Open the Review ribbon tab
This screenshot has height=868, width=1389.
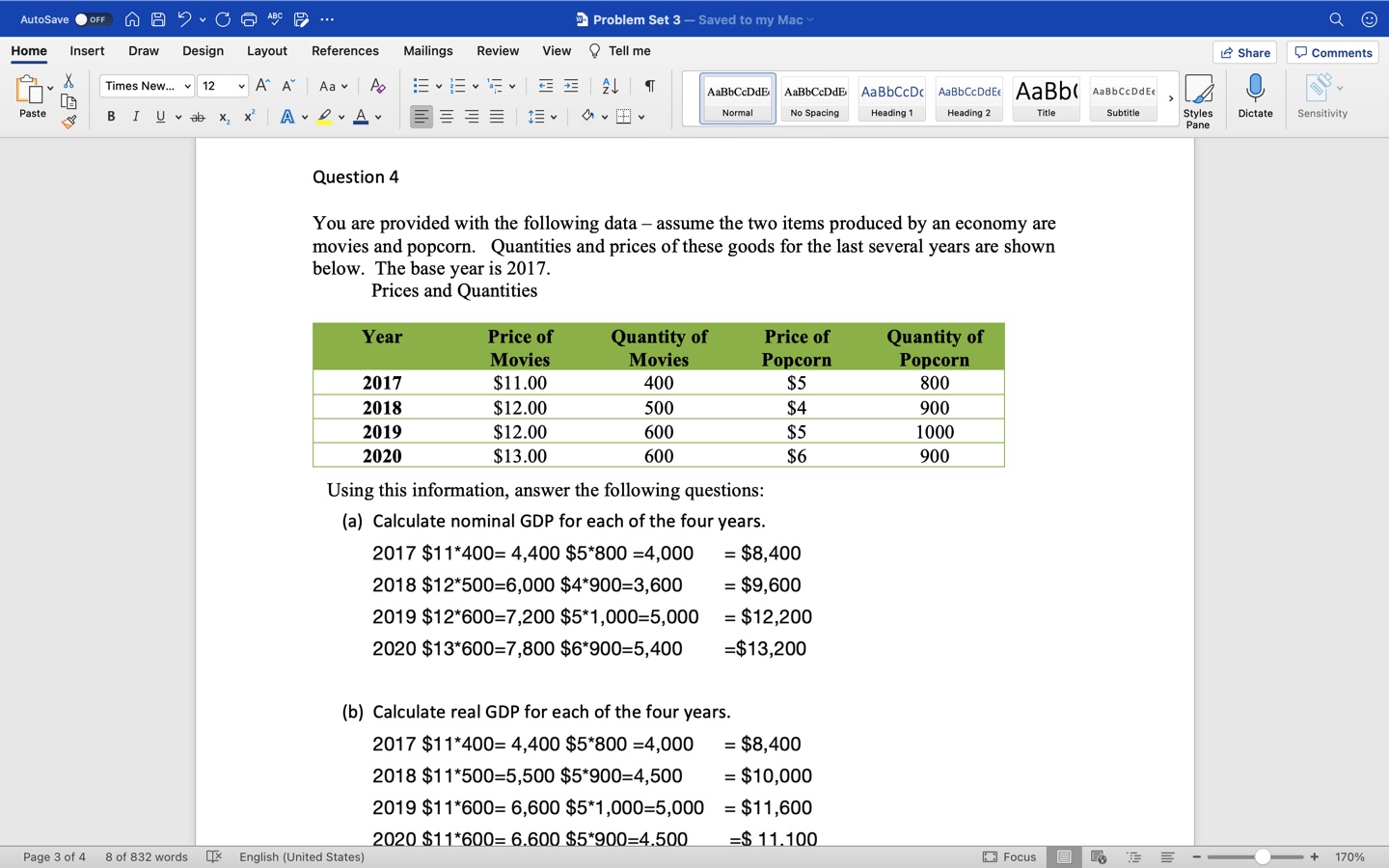tap(498, 51)
